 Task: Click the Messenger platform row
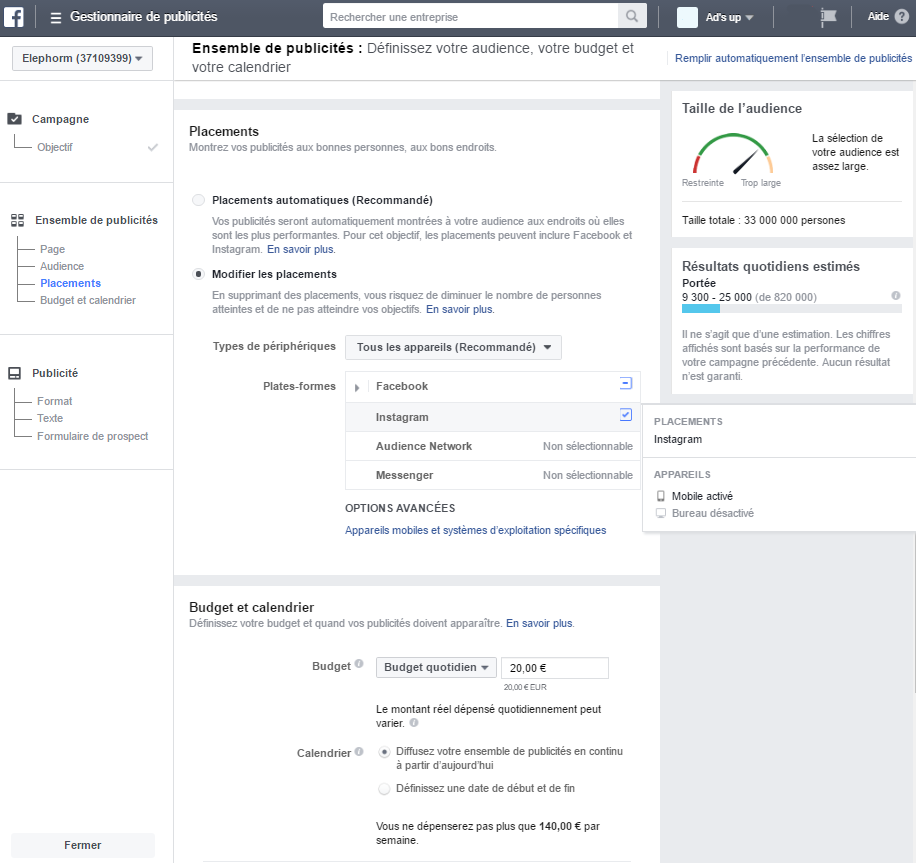(x=493, y=476)
